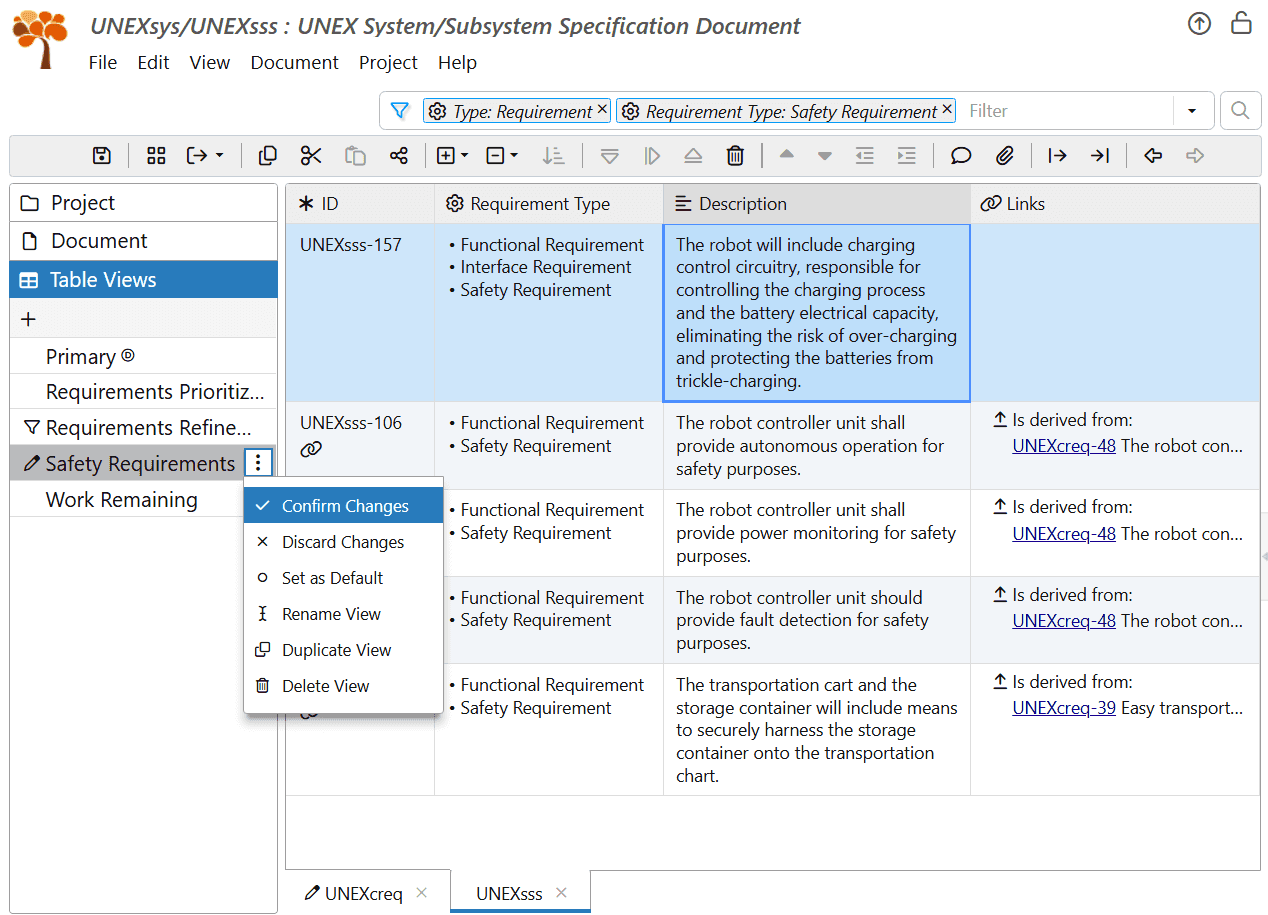The height and width of the screenshot is (915, 1268).
Task: Attach a file with the paperclip icon
Action: point(1006,155)
